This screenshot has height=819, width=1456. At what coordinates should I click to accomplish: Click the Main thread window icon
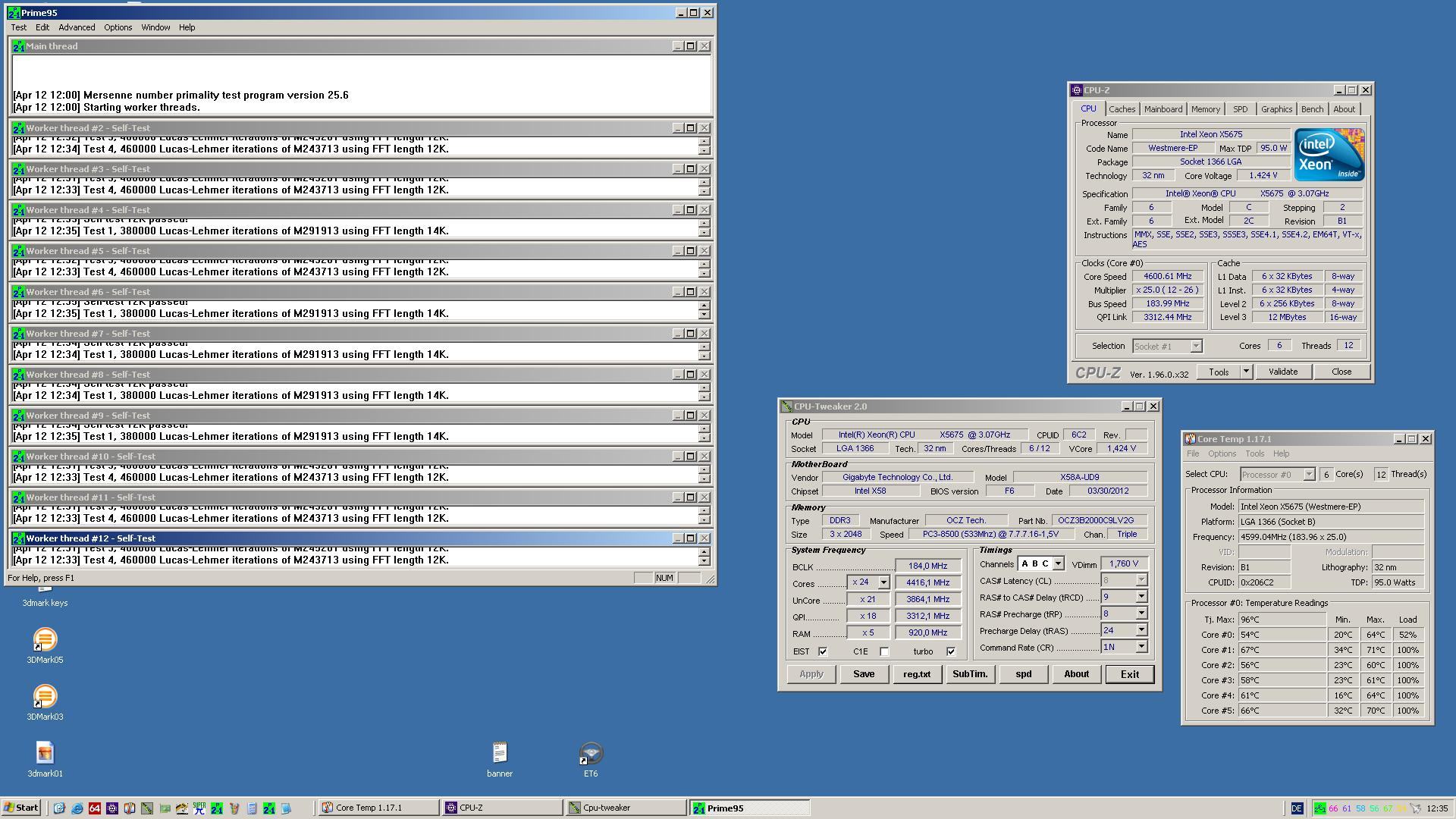coord(18,46)
